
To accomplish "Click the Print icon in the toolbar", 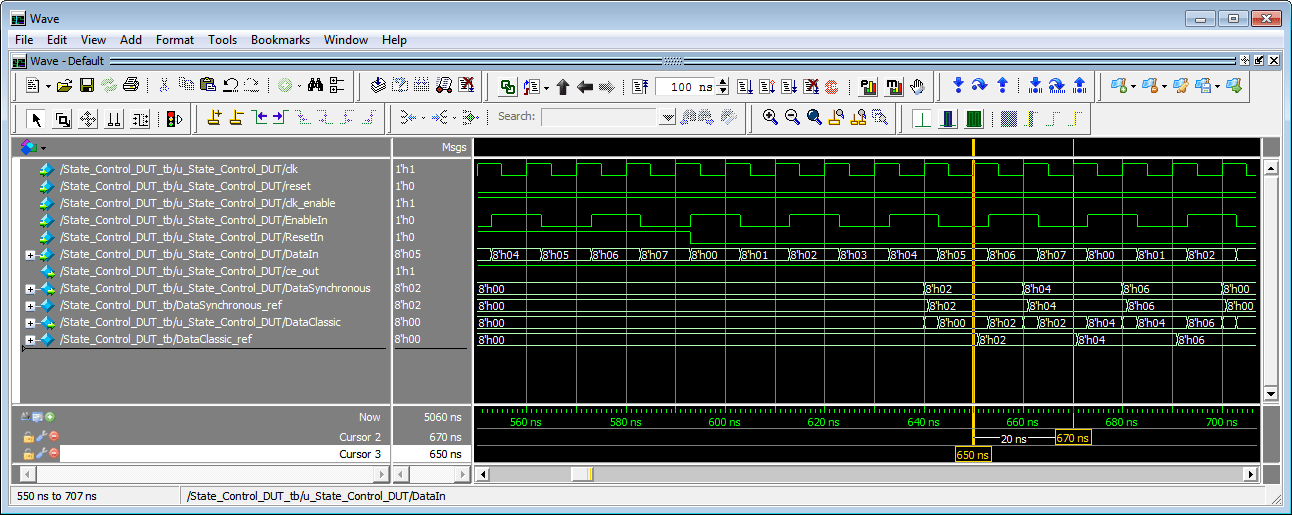I will point(130,86).
